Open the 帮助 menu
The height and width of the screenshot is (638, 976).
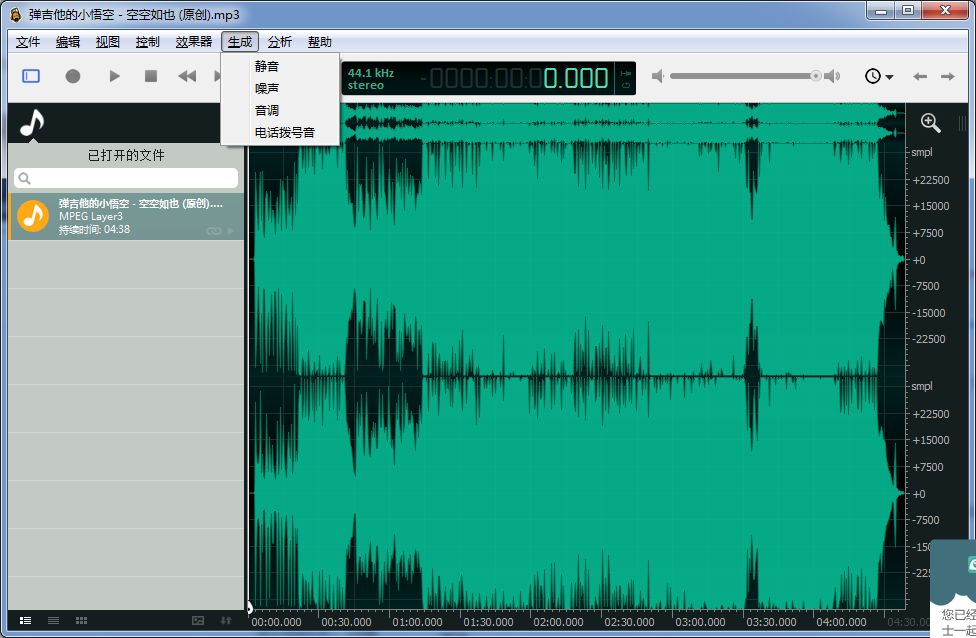pos(319,42)
